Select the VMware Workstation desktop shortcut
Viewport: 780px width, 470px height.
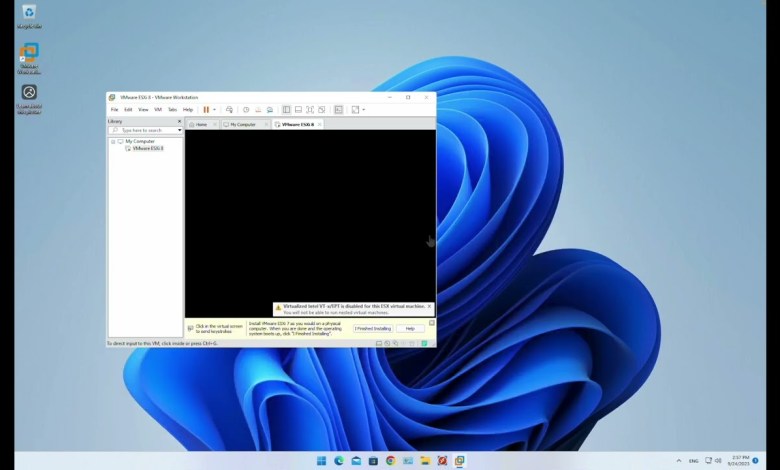(x=29, y=59)
